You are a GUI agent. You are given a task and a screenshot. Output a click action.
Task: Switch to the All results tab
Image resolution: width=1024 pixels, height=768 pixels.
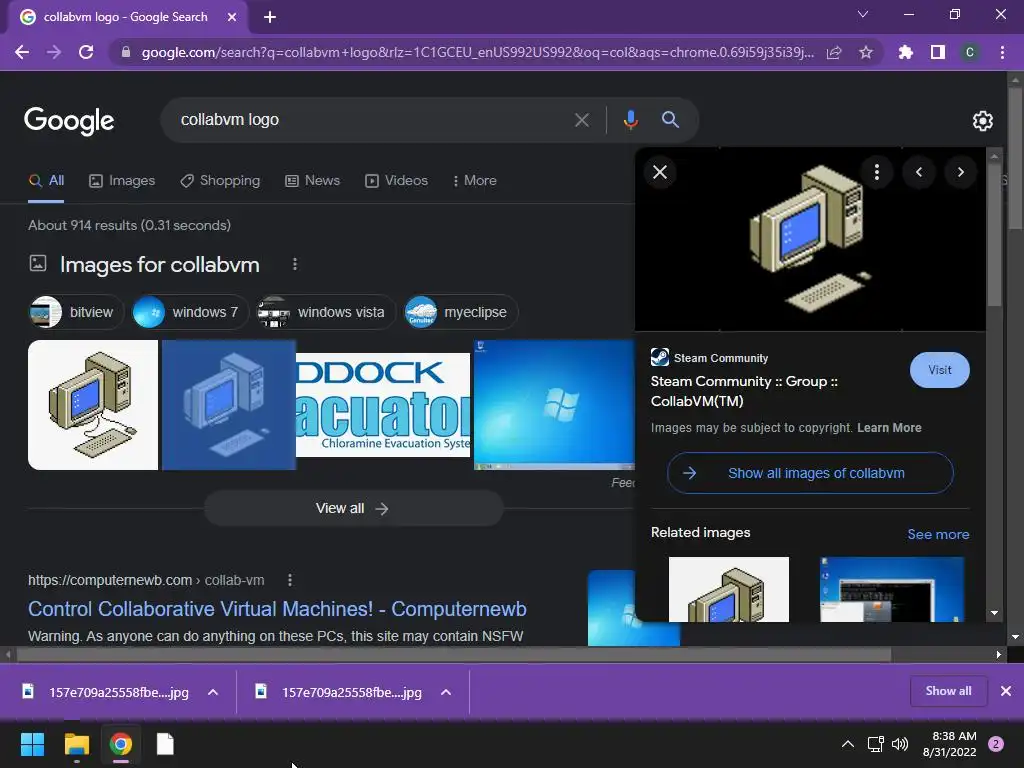tap(46, 181)
